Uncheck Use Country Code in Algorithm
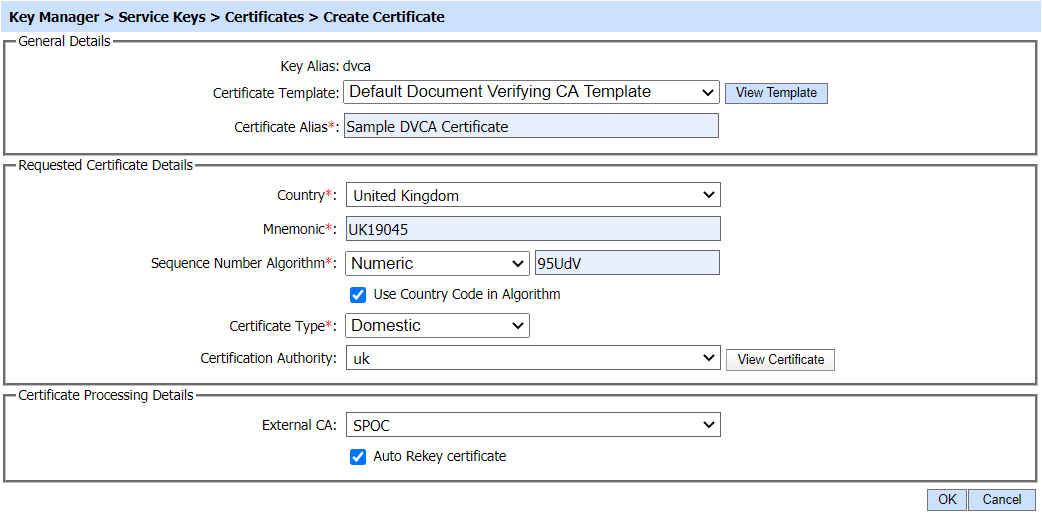This screenshot has width=1042, height=516. [x=358, y=295]
